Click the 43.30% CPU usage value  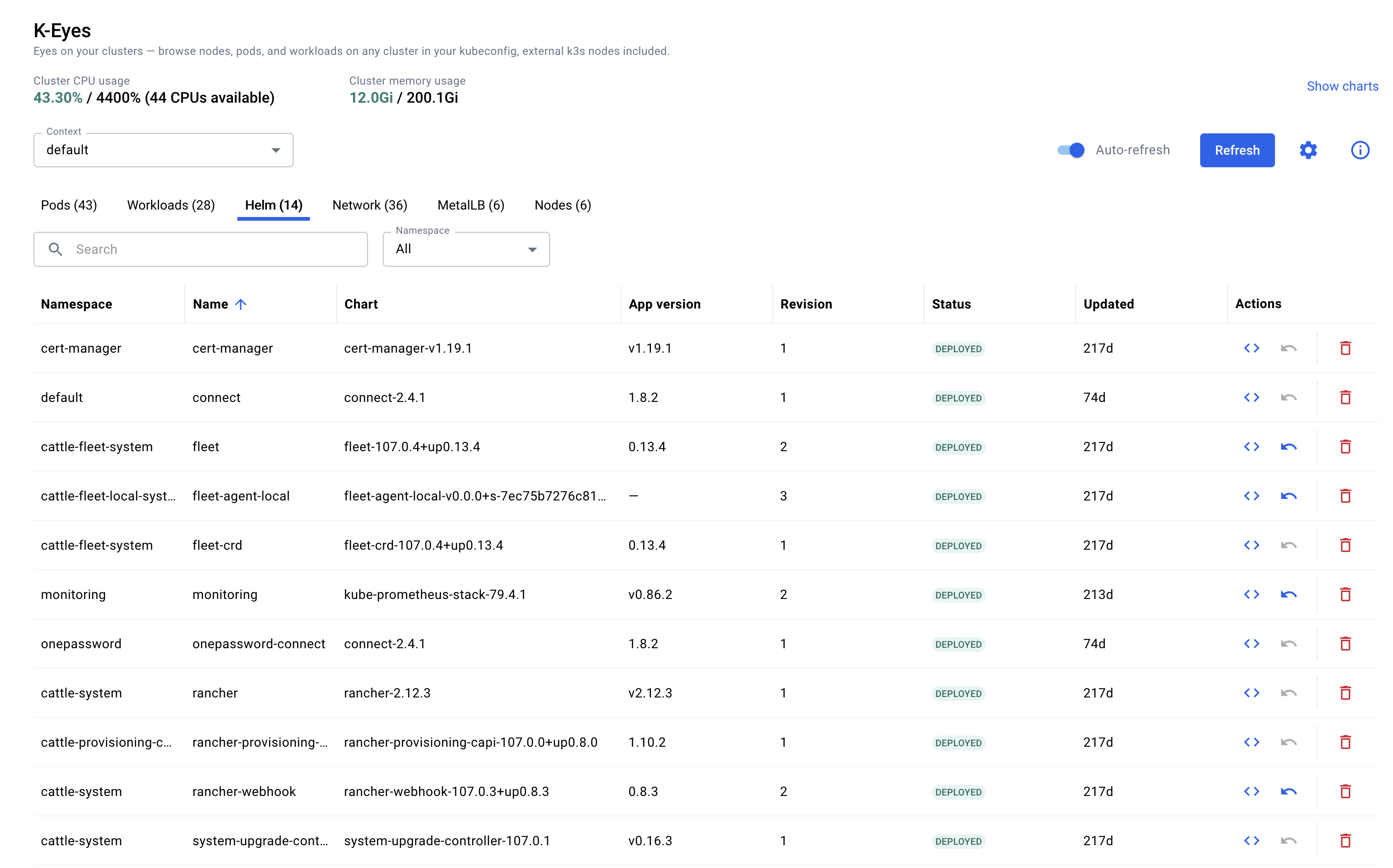point(58,98)
